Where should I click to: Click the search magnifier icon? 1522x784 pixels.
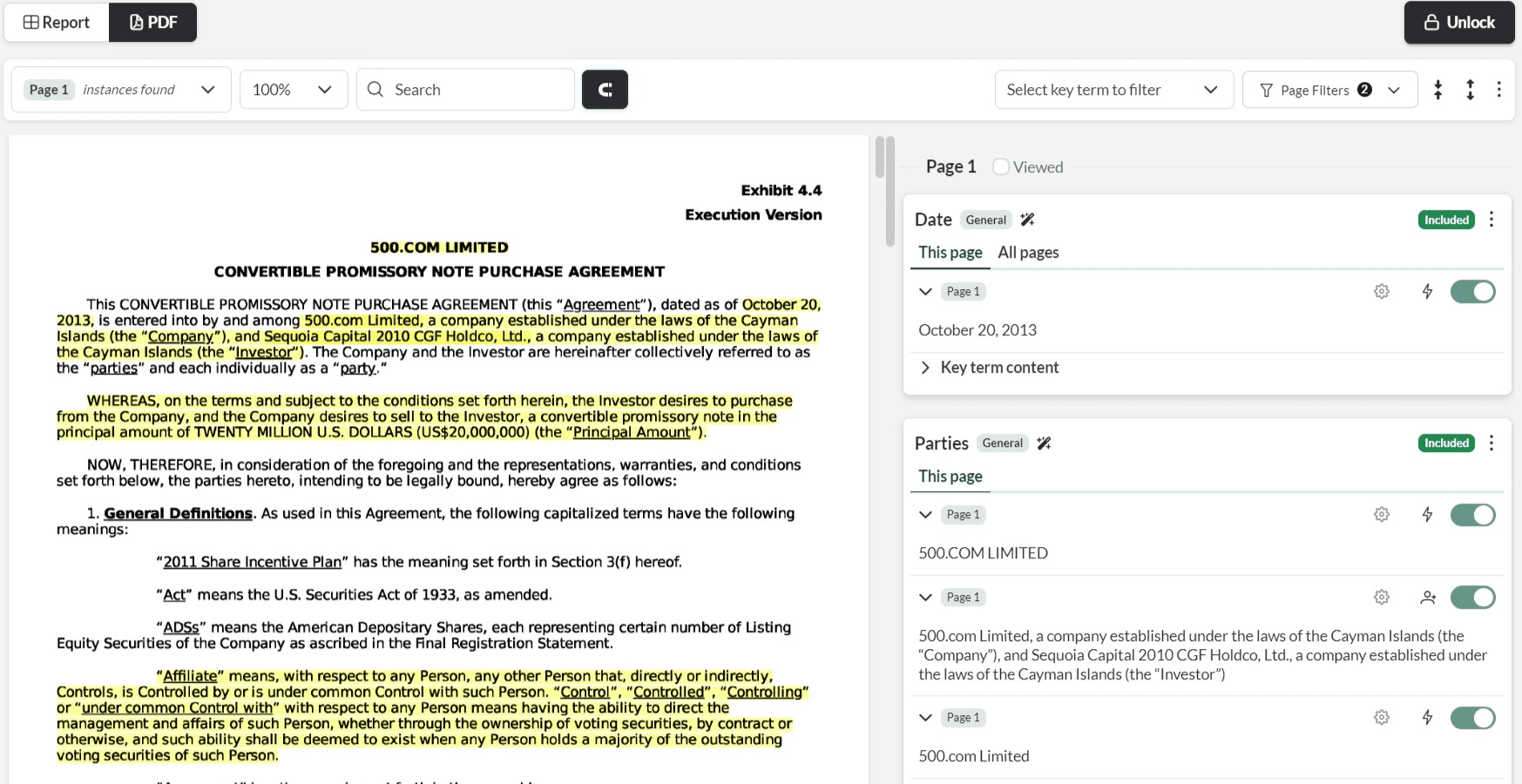point(375,90)
